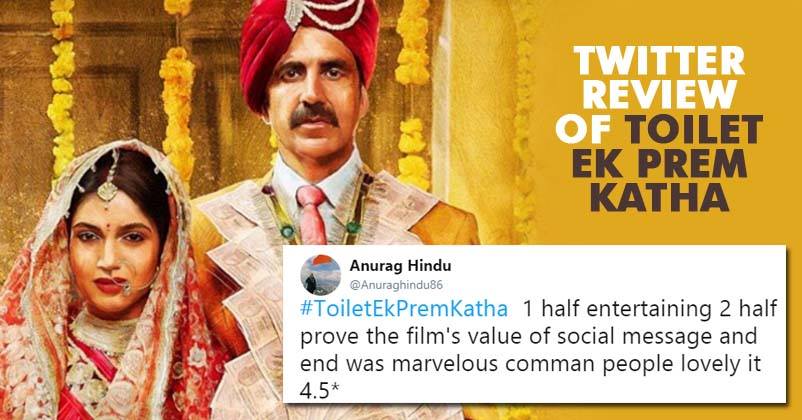Follow the #ToiletEkPremKatha hashtag link

[404, 309]
